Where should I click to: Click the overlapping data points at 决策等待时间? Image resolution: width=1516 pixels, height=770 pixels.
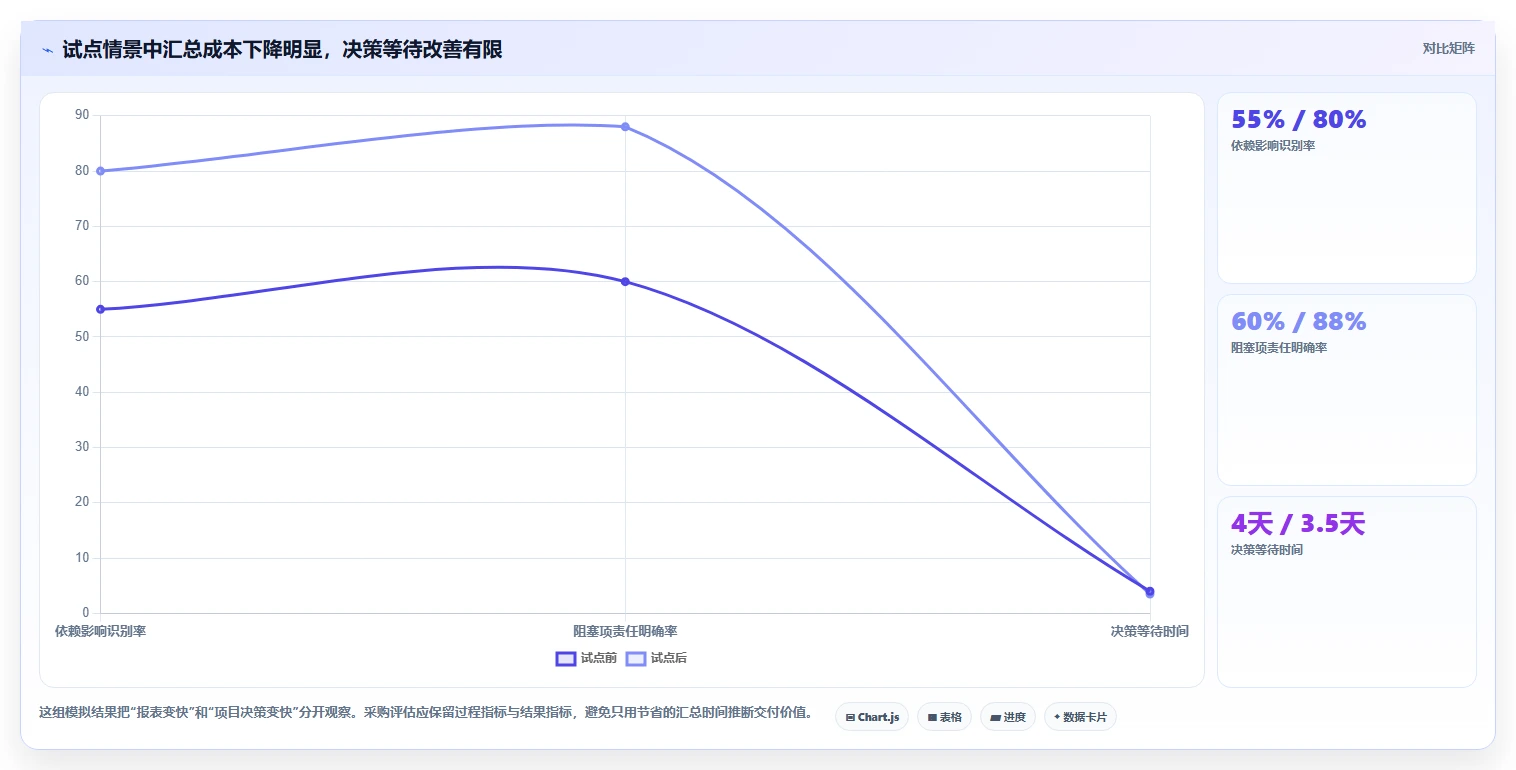tap(1150, 592)
